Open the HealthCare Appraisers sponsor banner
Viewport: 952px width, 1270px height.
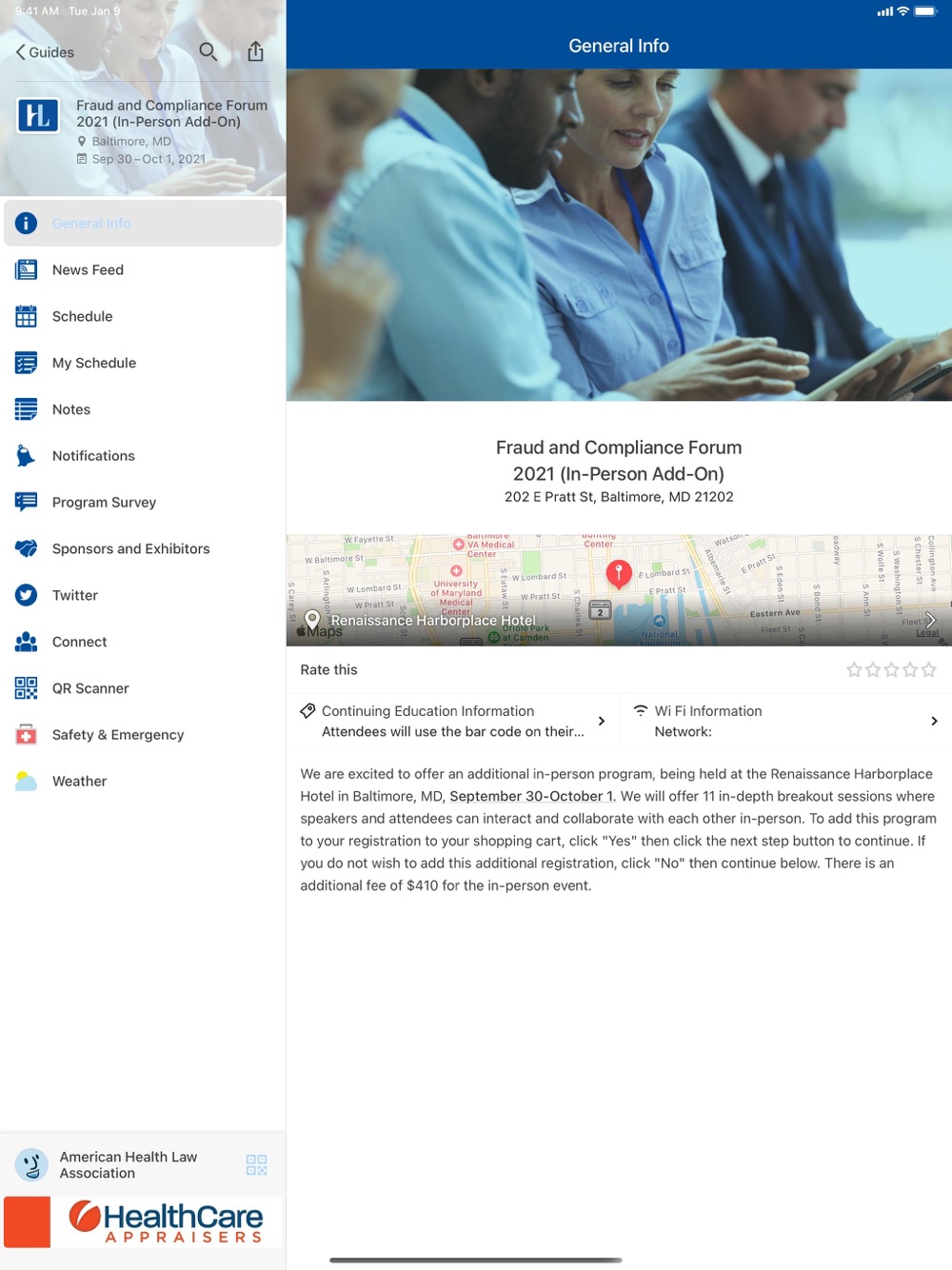[x=143, y=1222]
